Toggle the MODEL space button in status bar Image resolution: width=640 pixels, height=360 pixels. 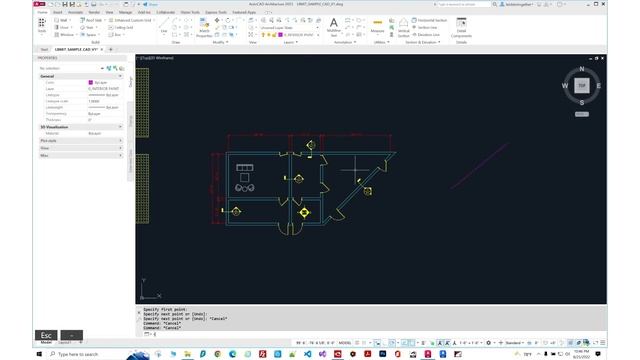point(345,343)
